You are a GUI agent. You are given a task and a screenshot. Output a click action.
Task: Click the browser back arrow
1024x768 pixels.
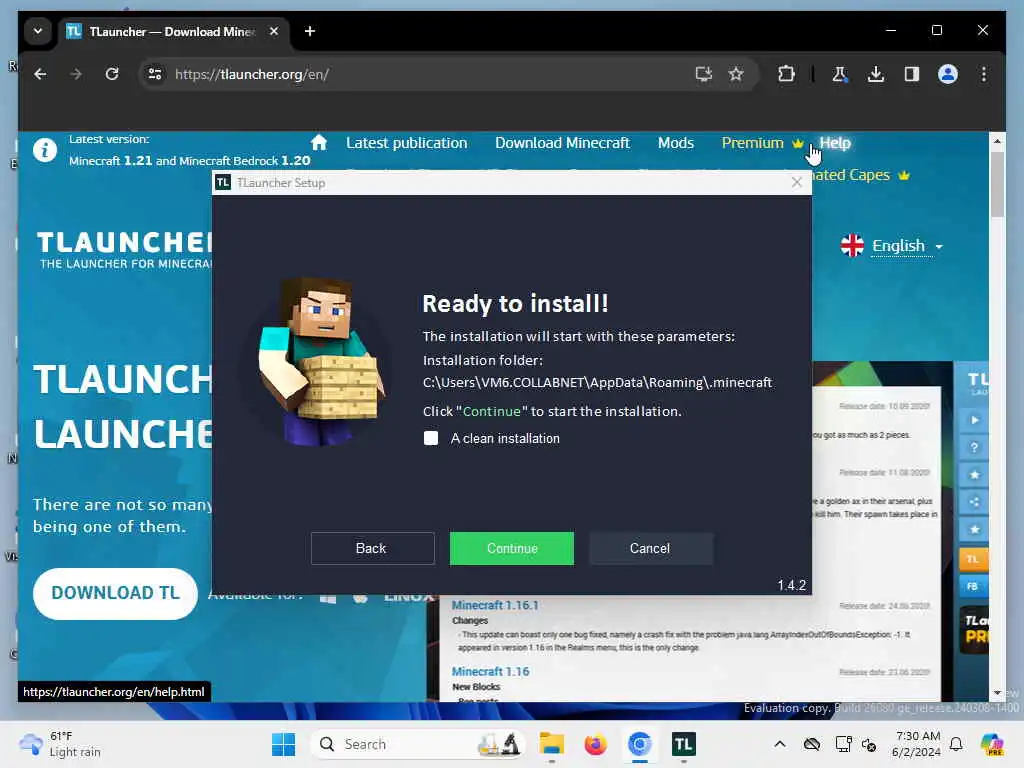(x=40, y=74)
